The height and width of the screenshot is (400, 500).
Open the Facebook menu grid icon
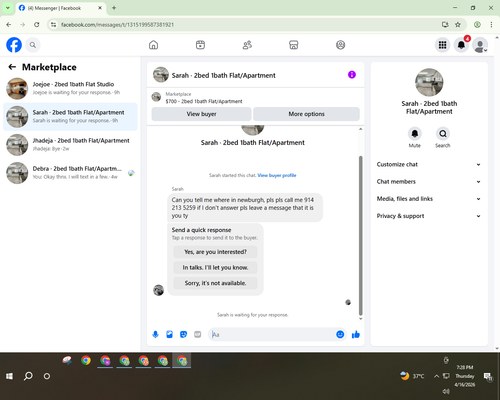coord(442,45)
